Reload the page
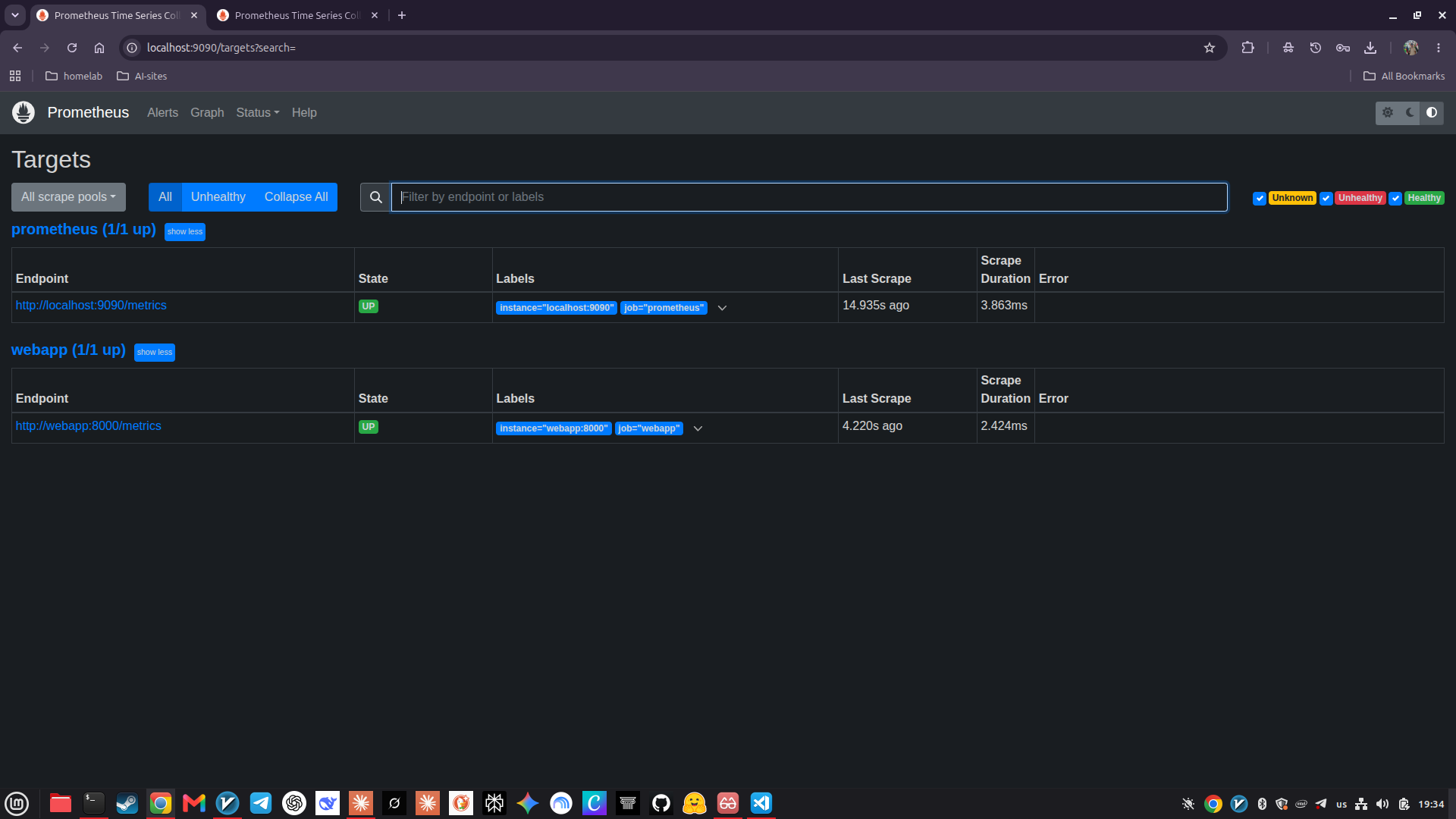The image size is (1456, 819). click(72, 48)
